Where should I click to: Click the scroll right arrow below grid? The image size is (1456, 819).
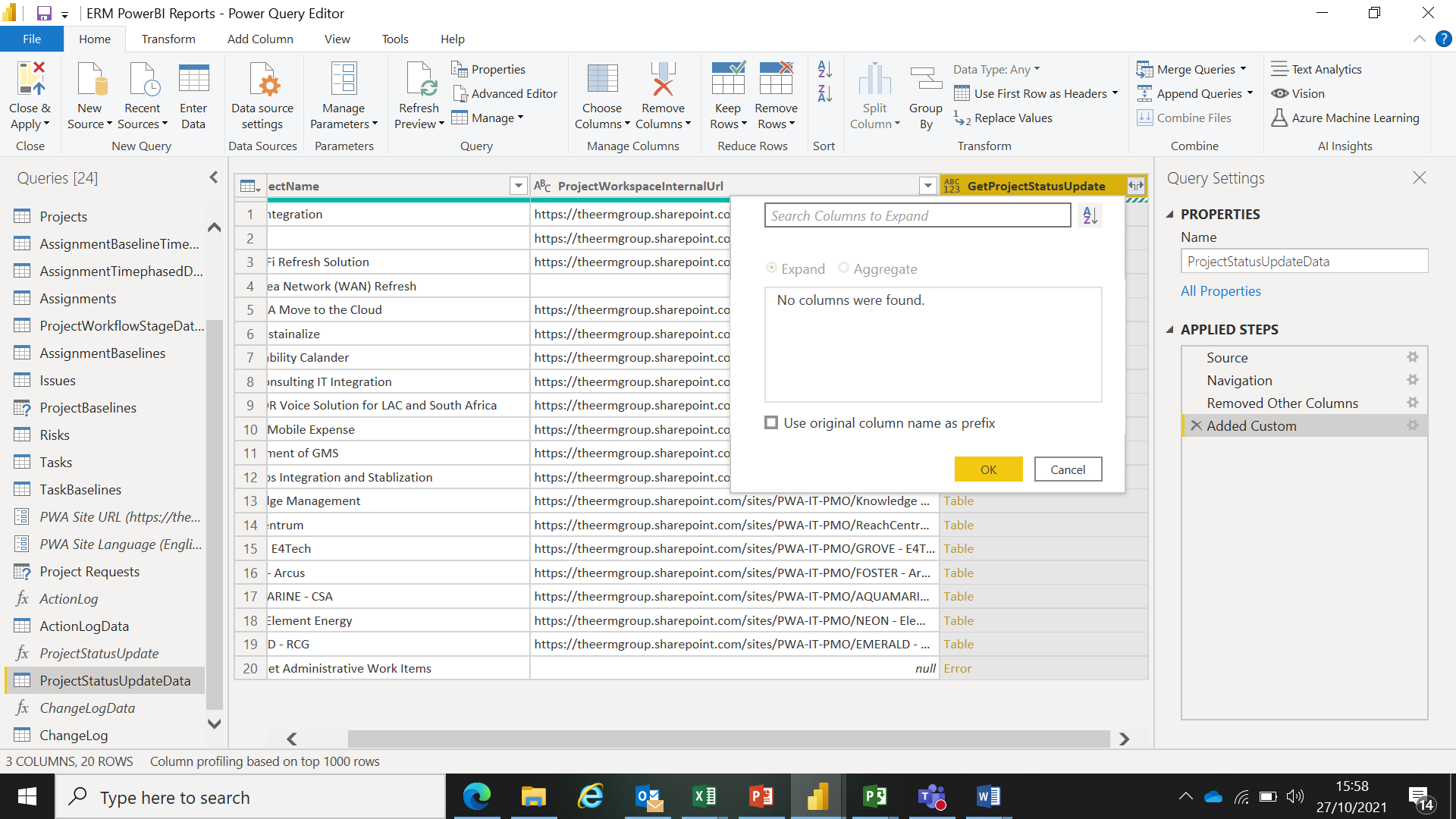tap(1124, 739)
